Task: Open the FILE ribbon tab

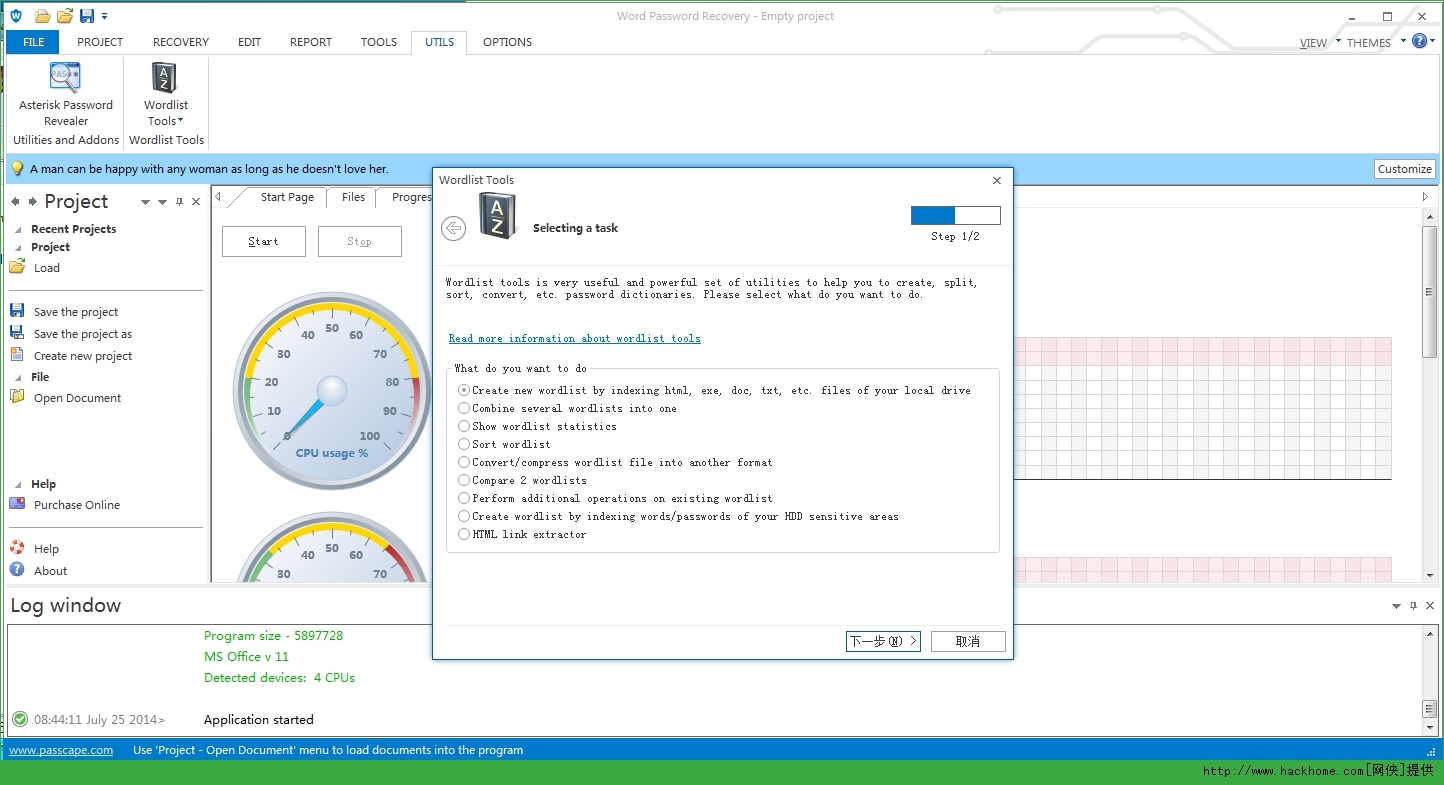Action: pos(33,42)
